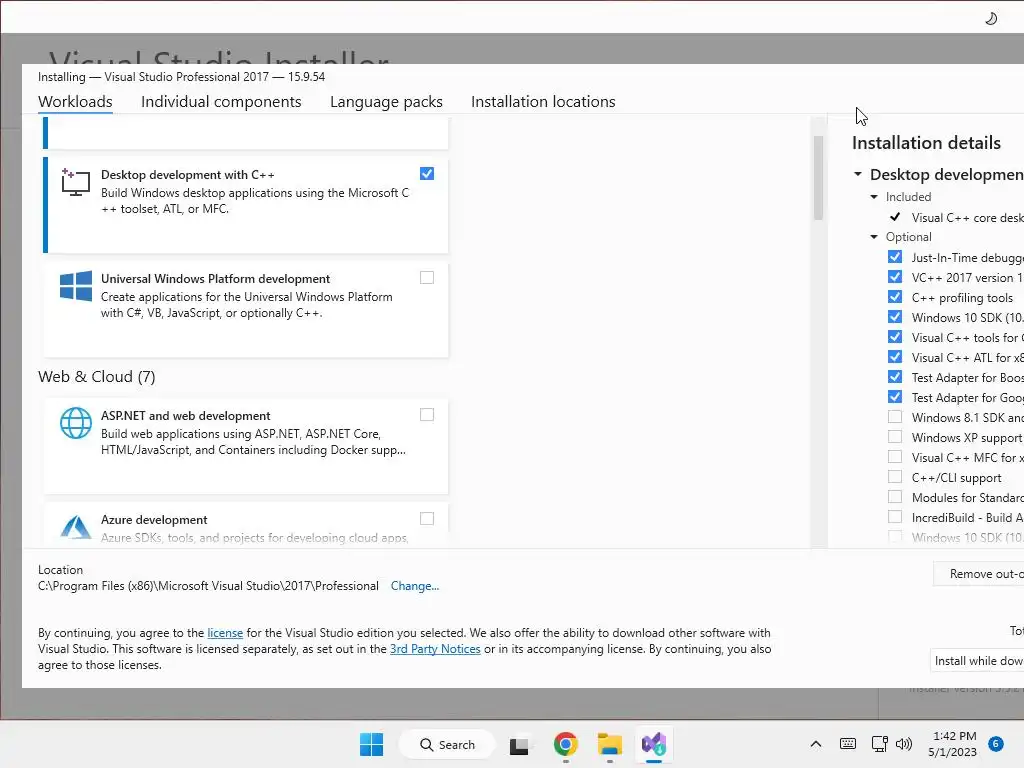Click the volume speaker tray icon
The height and width of the screenshot is (768, 1024).
(x=904, y=744)
